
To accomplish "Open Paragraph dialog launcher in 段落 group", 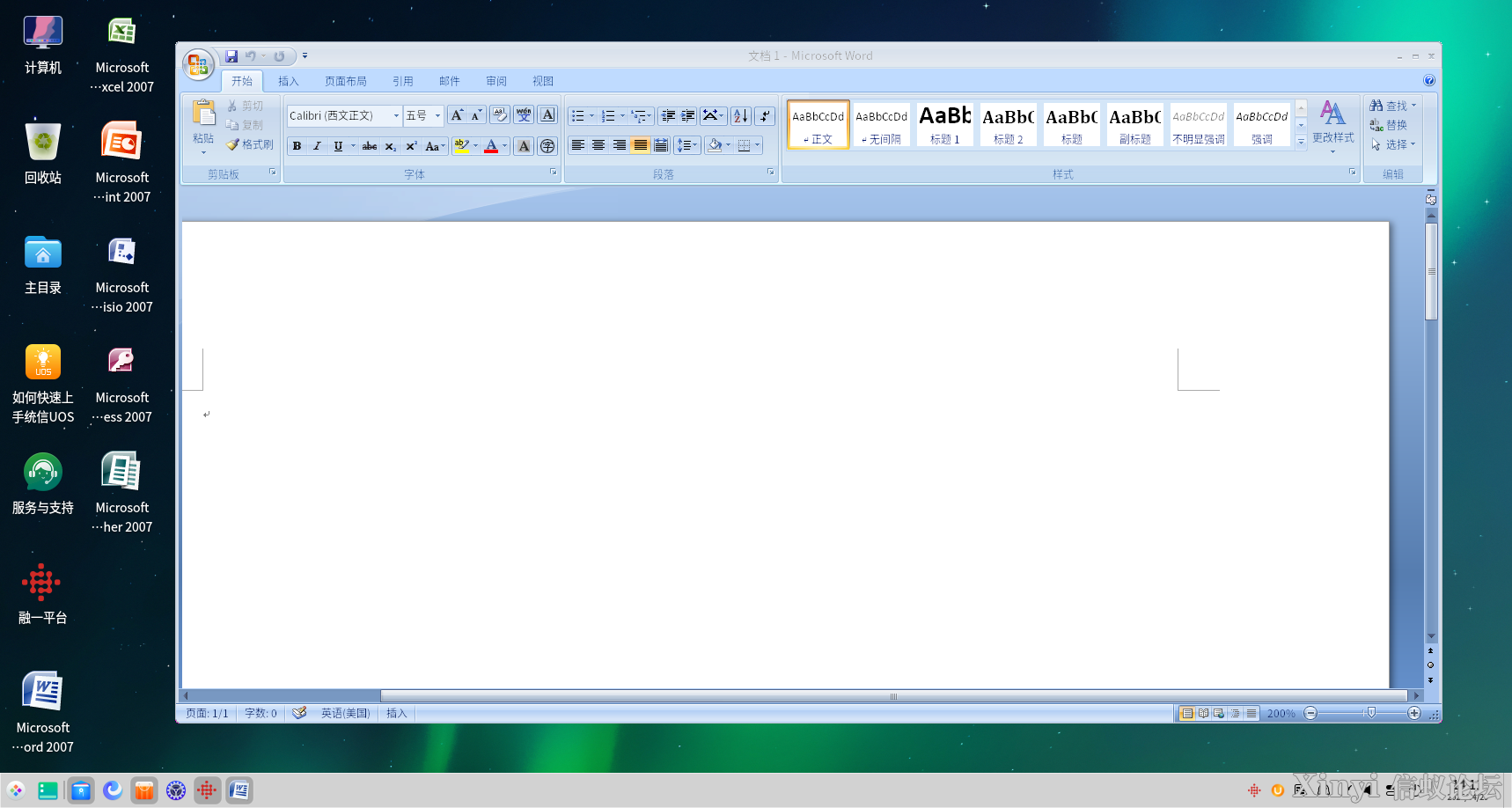I will click(770, 172).
